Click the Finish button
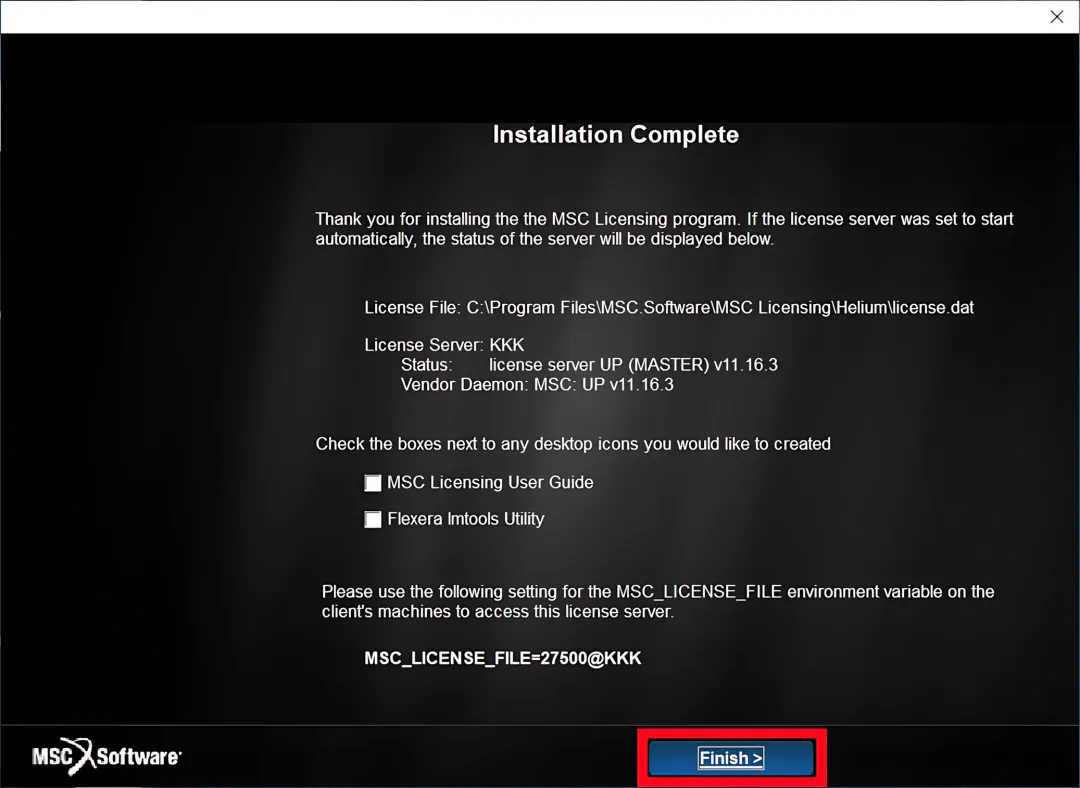 pyautogui.click(x=731, y=758)
